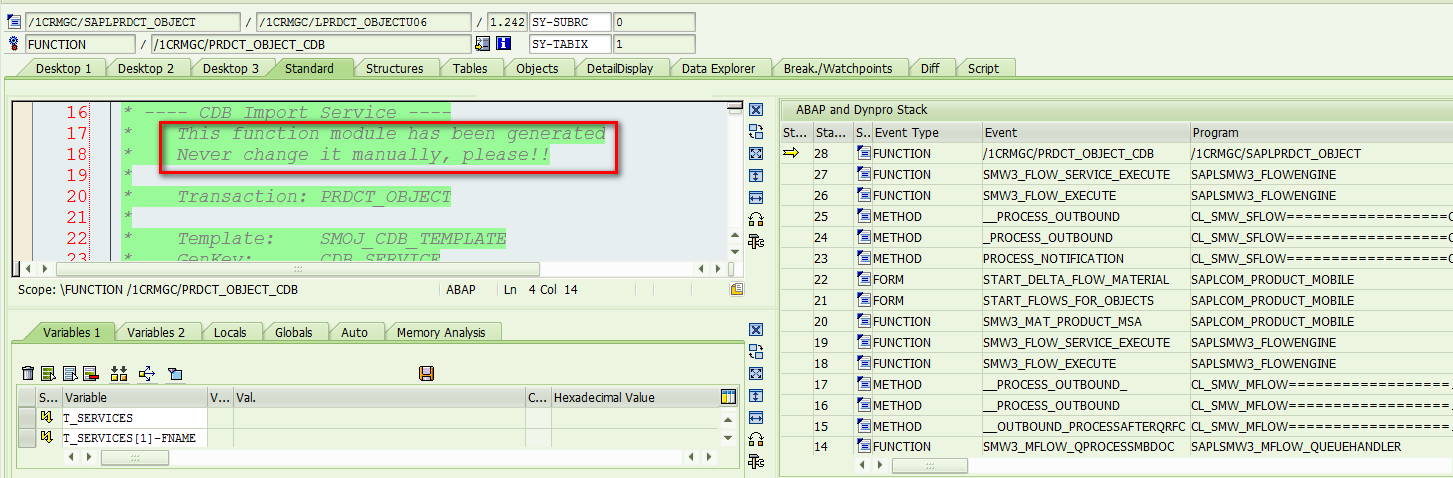Click the navigate-to-source icon next to PRDCT_OBJECT_CDB field
Image resolution: width=1453 pixels, height=478 pixels.
483,44
